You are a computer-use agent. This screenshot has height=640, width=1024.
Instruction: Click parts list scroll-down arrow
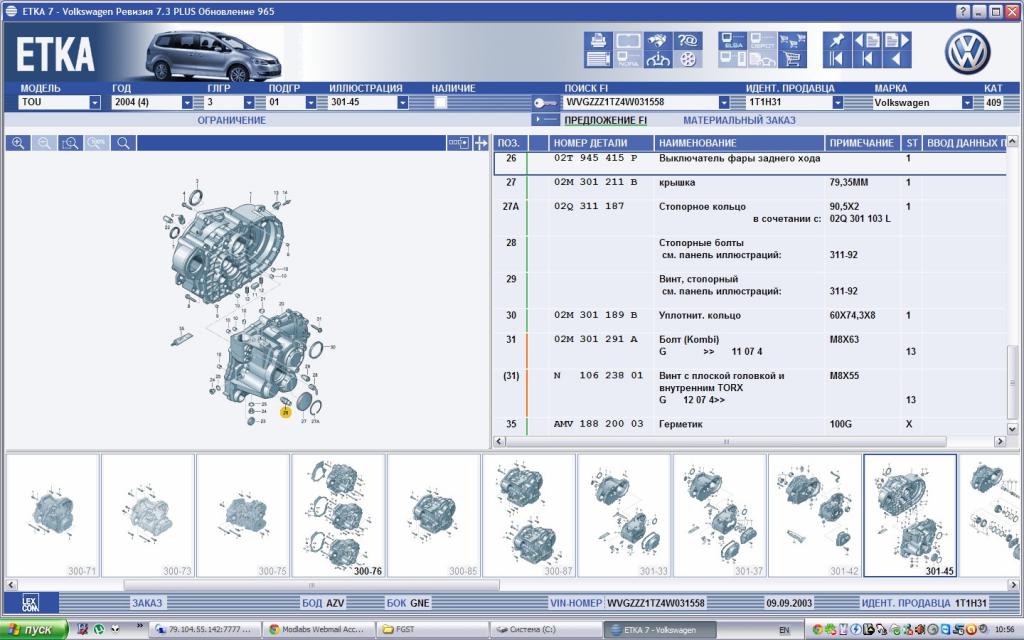tap(1012, 429)
